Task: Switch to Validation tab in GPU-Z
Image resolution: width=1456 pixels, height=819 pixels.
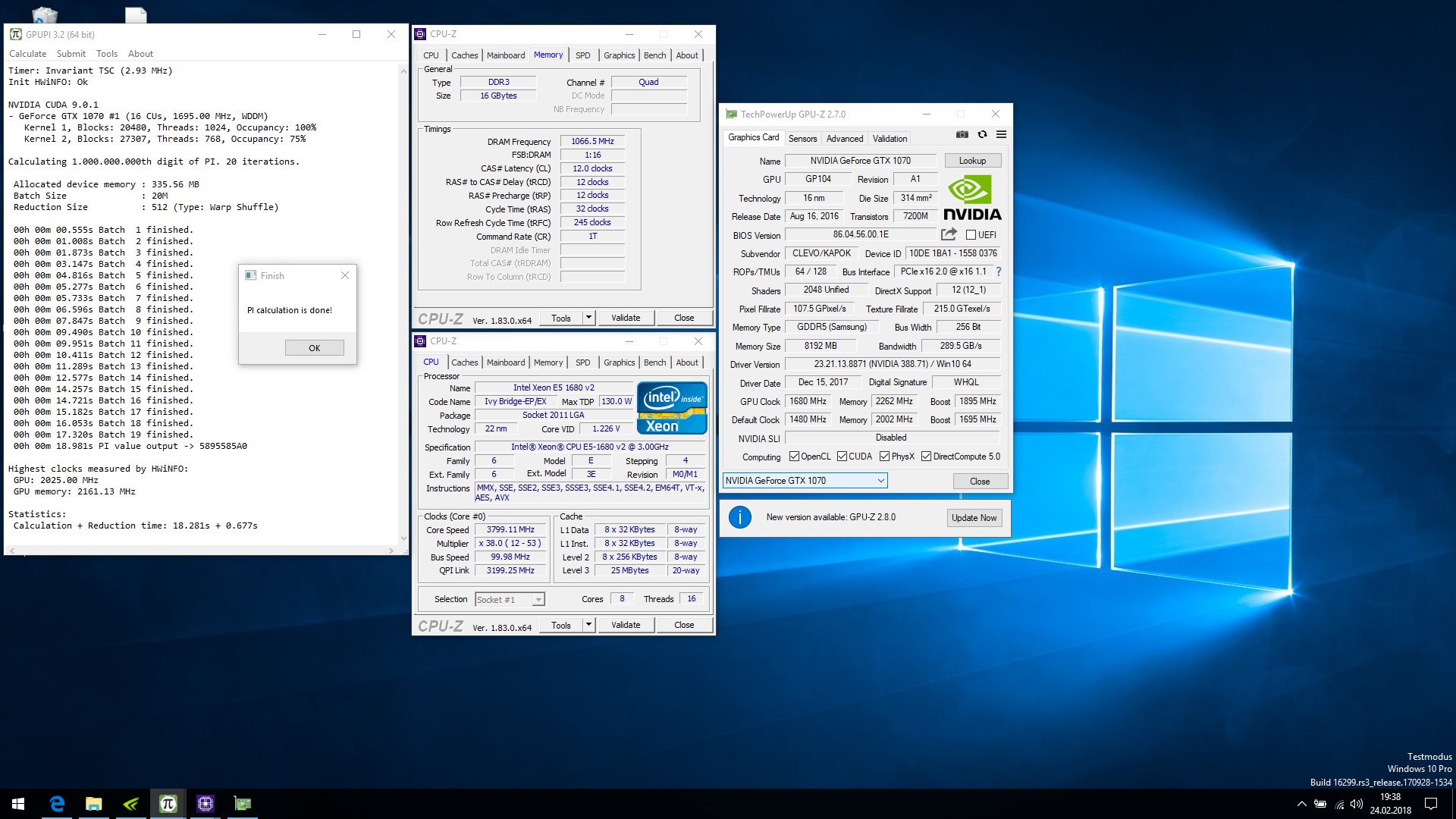Action: 890,139
